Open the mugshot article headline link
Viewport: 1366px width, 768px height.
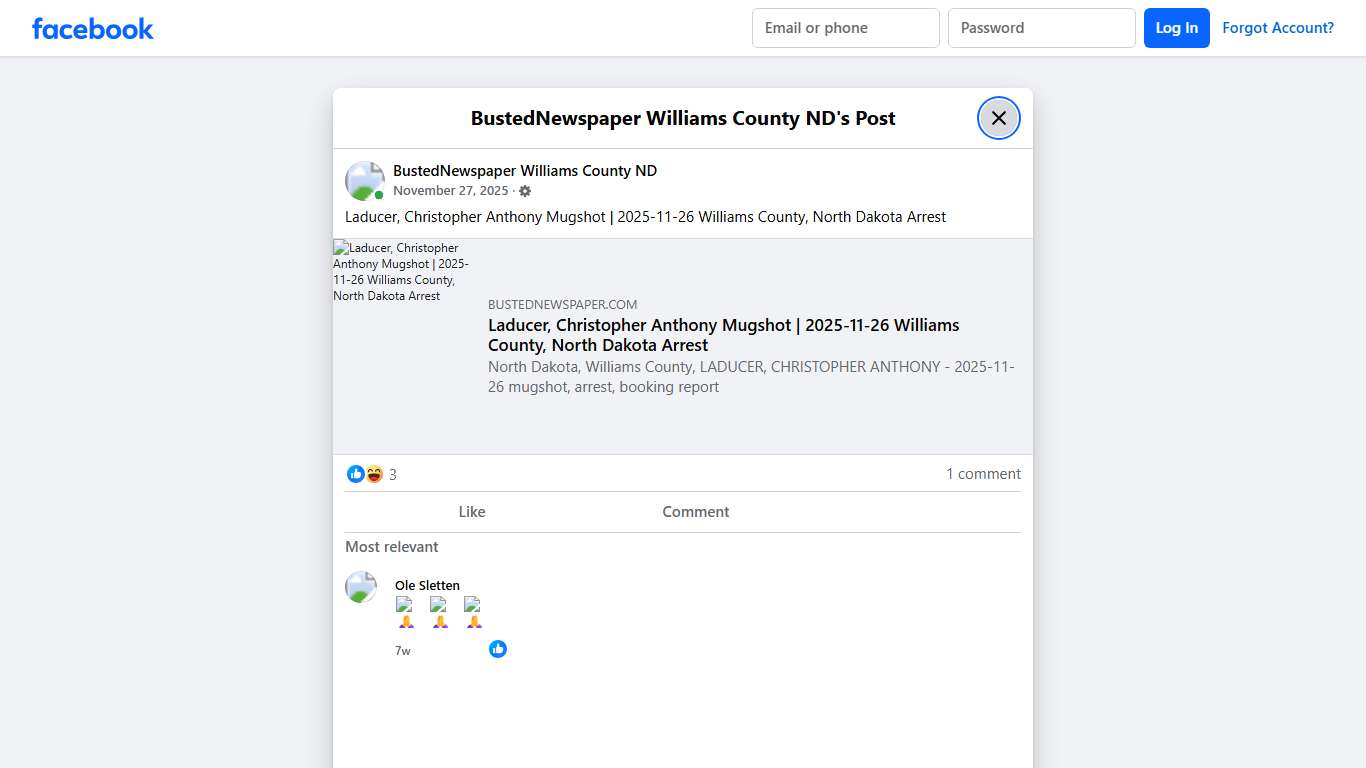(x=723, y=335)
